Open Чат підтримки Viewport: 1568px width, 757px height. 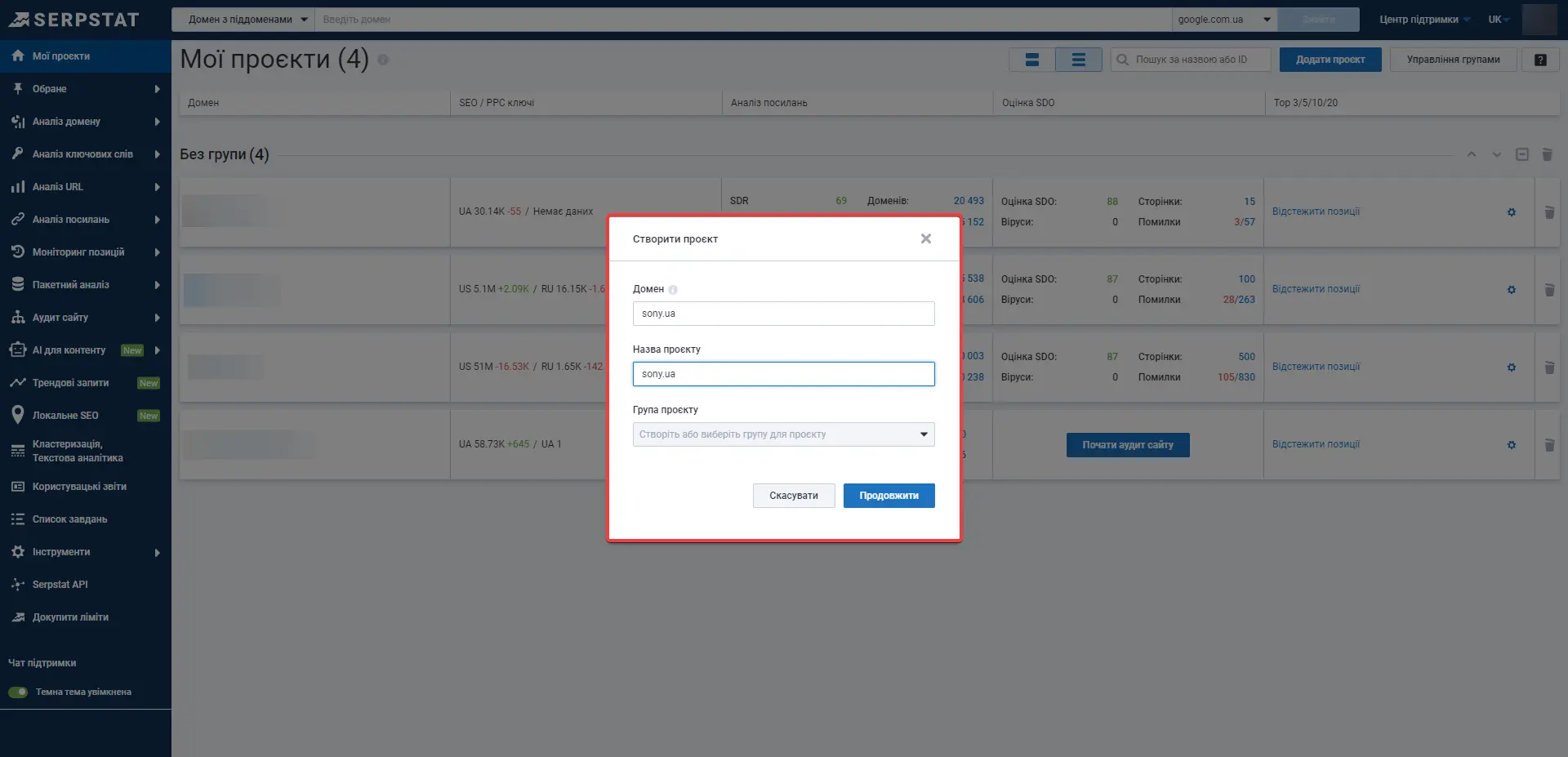pyautogui.click(x=42, y=663)
